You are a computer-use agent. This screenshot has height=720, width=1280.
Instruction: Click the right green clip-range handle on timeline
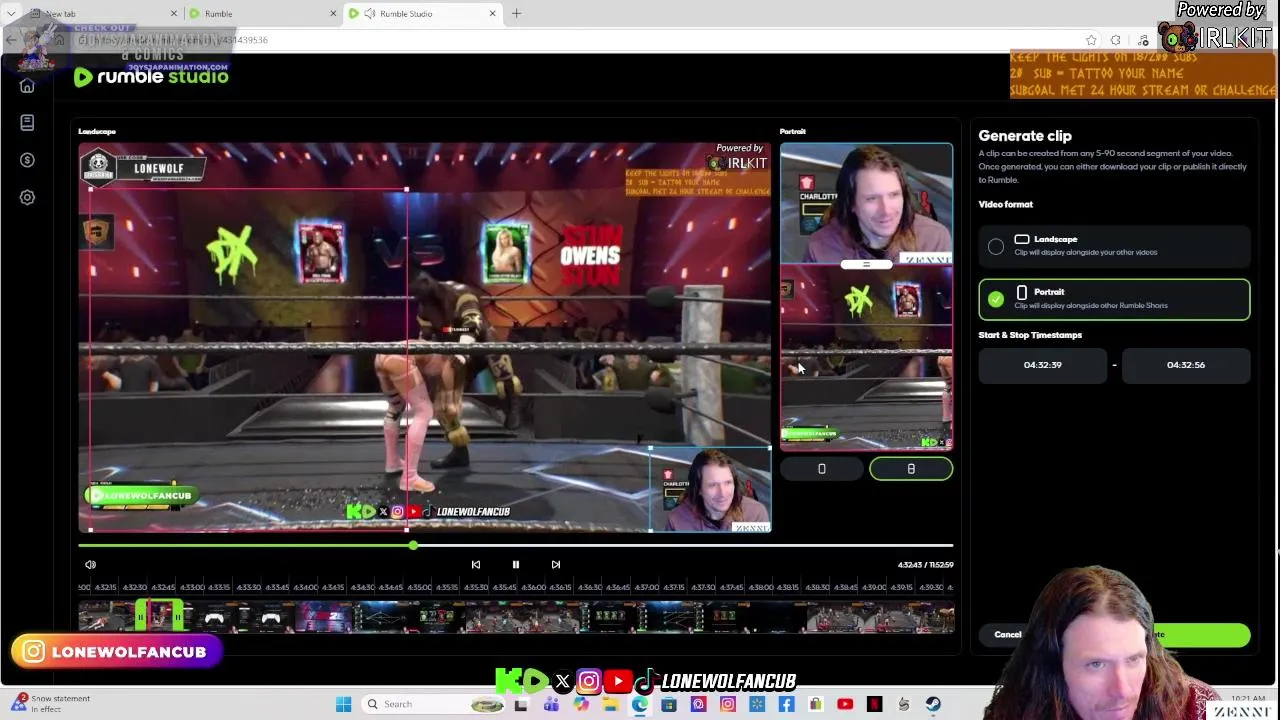coord(179,618)
